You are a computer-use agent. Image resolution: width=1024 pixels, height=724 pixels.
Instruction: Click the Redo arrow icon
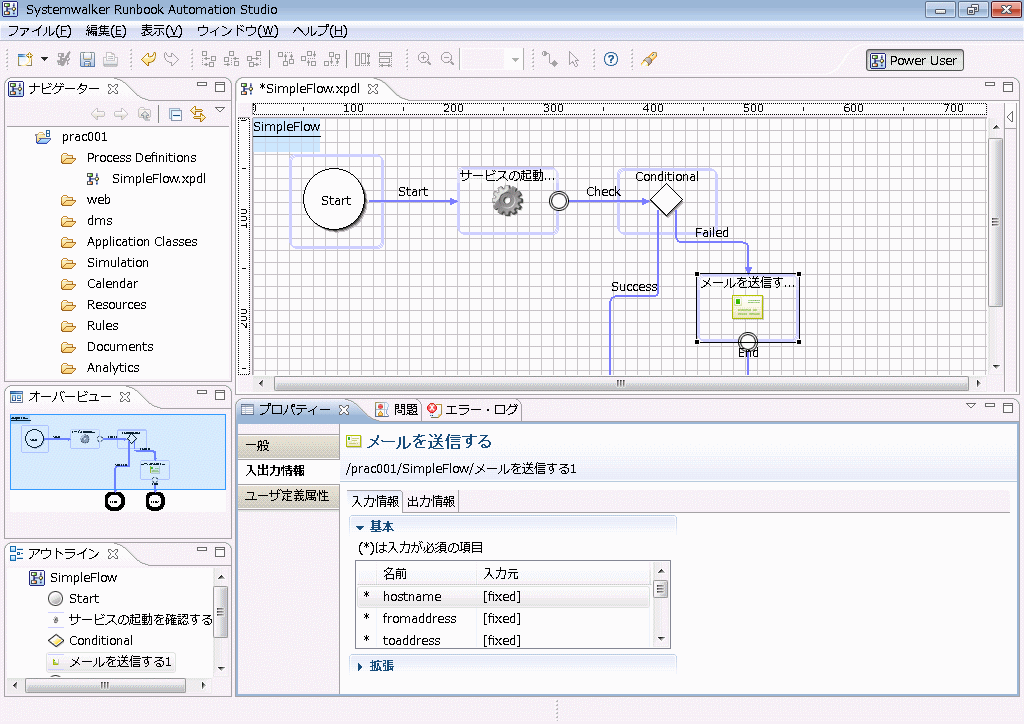coord(171,59)
